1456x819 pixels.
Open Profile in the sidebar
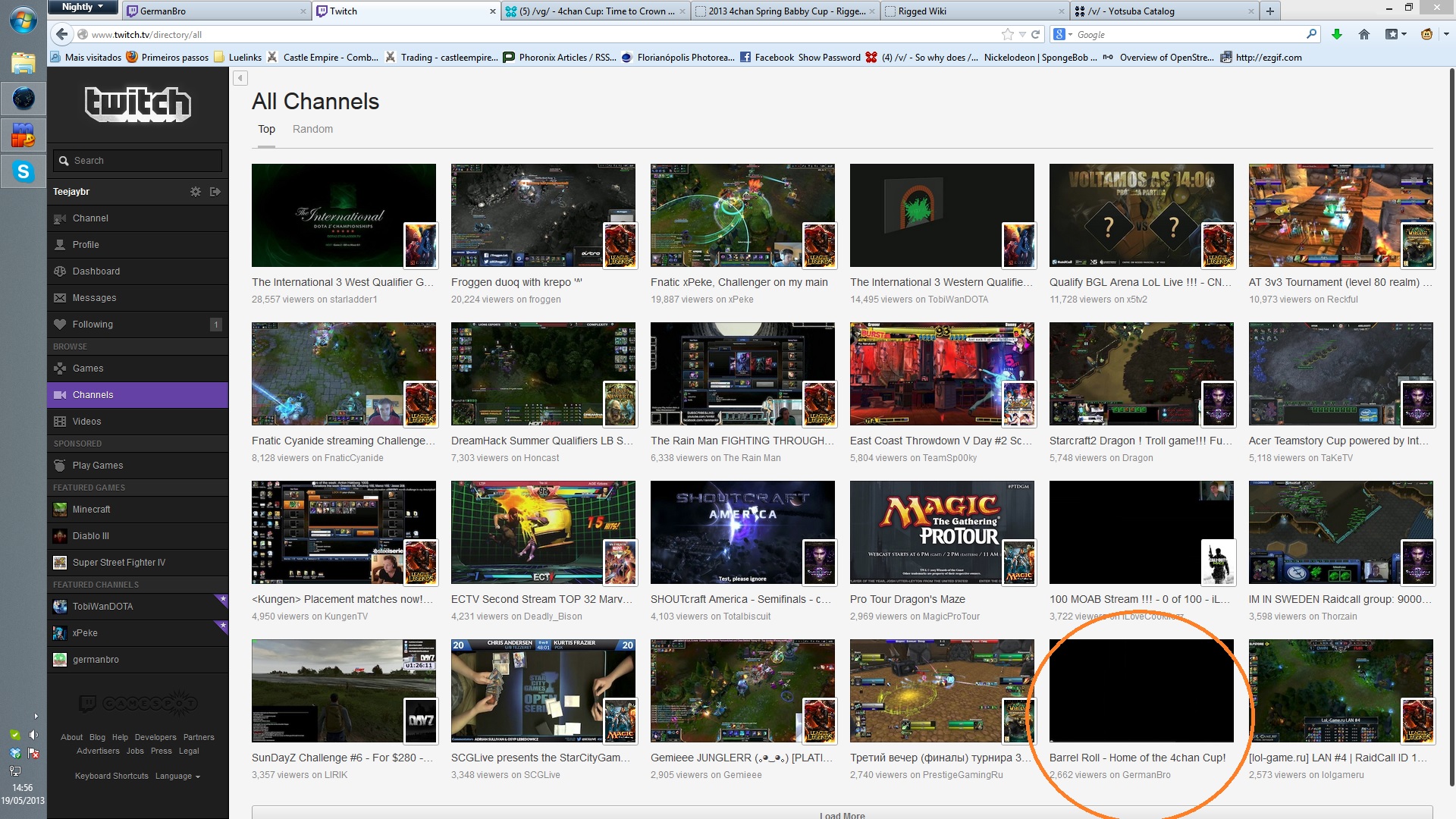tap(137, 245)
